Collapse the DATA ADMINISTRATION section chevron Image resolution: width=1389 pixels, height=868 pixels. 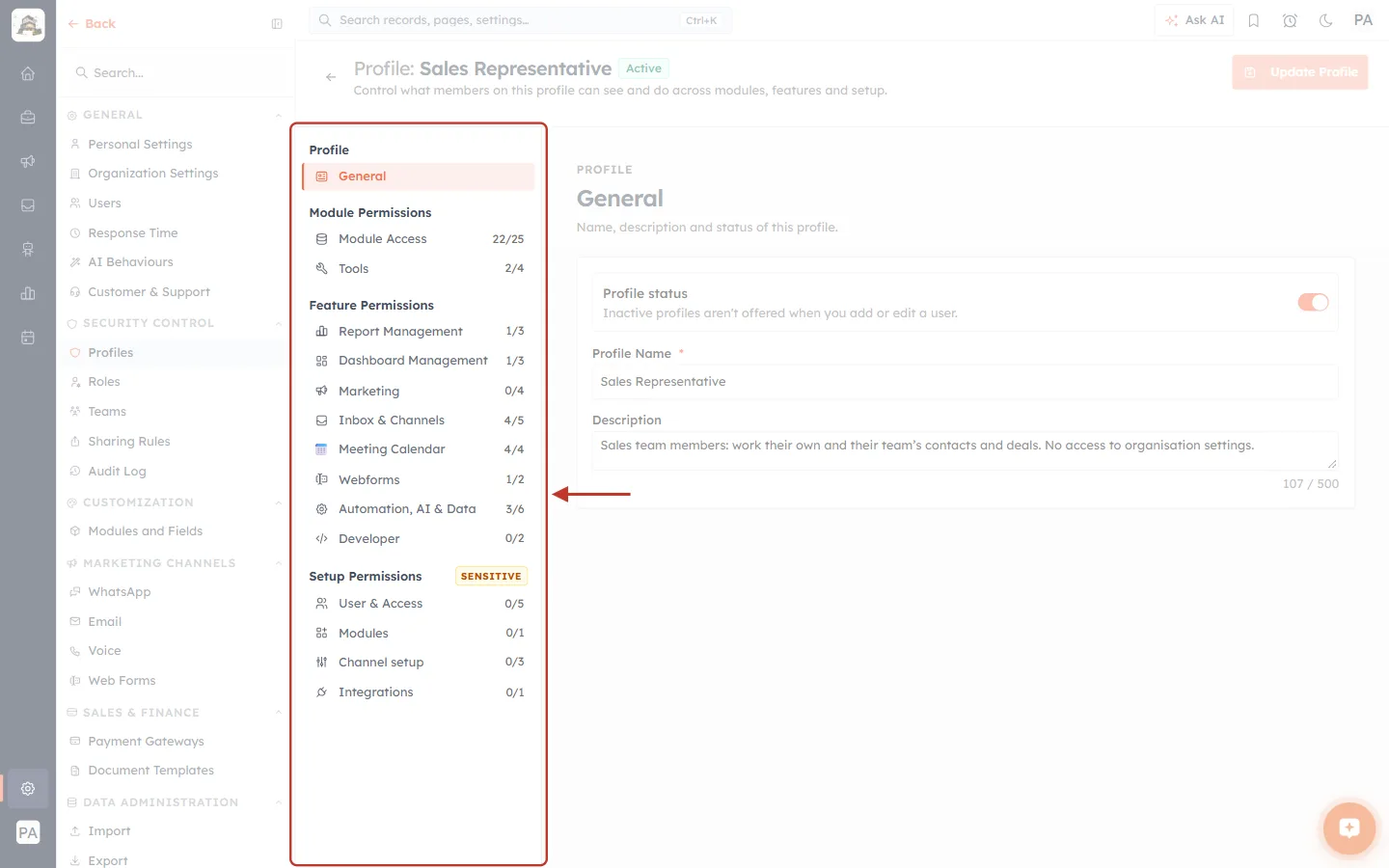279,803
